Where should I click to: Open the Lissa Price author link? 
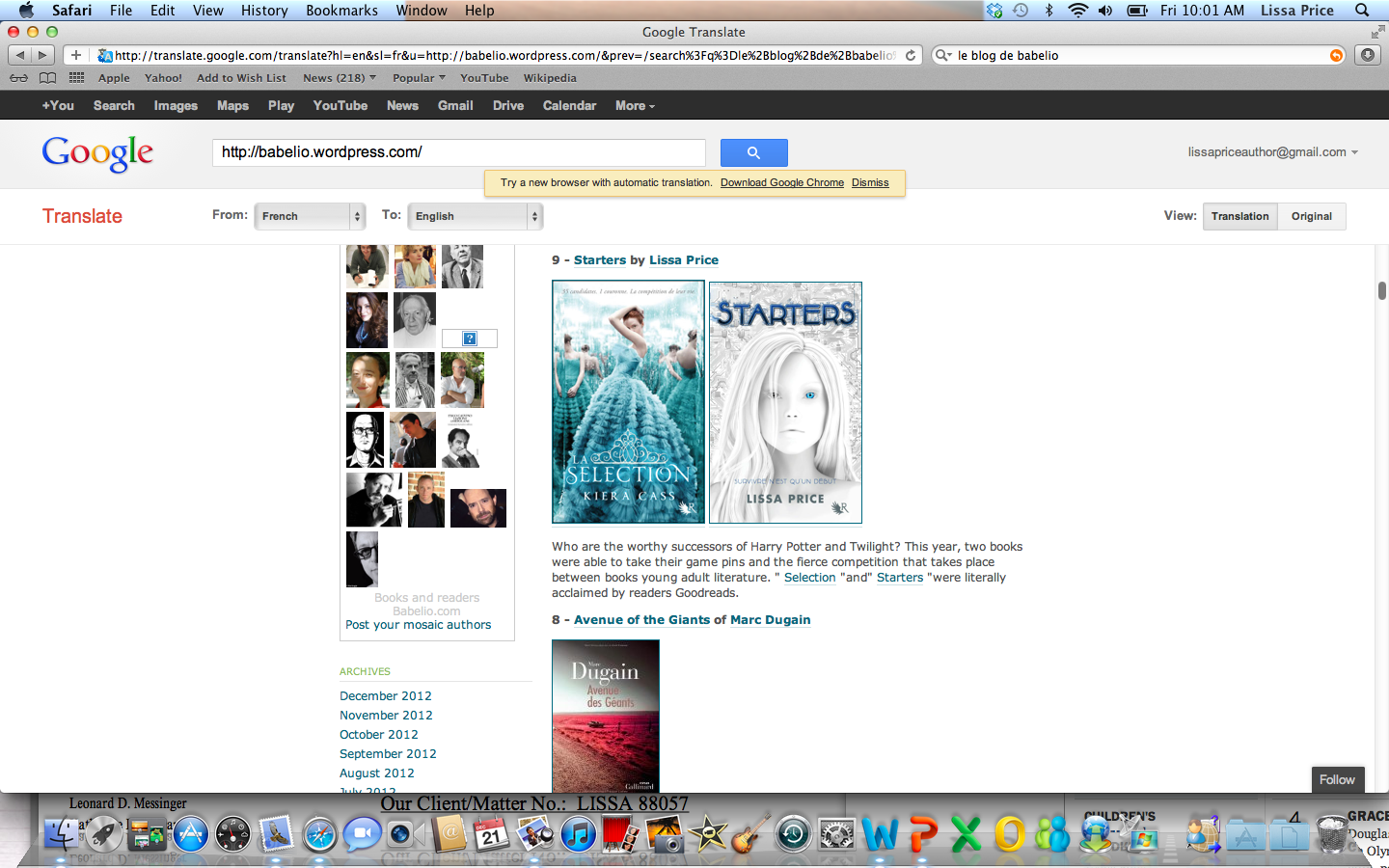coord(684,260)
